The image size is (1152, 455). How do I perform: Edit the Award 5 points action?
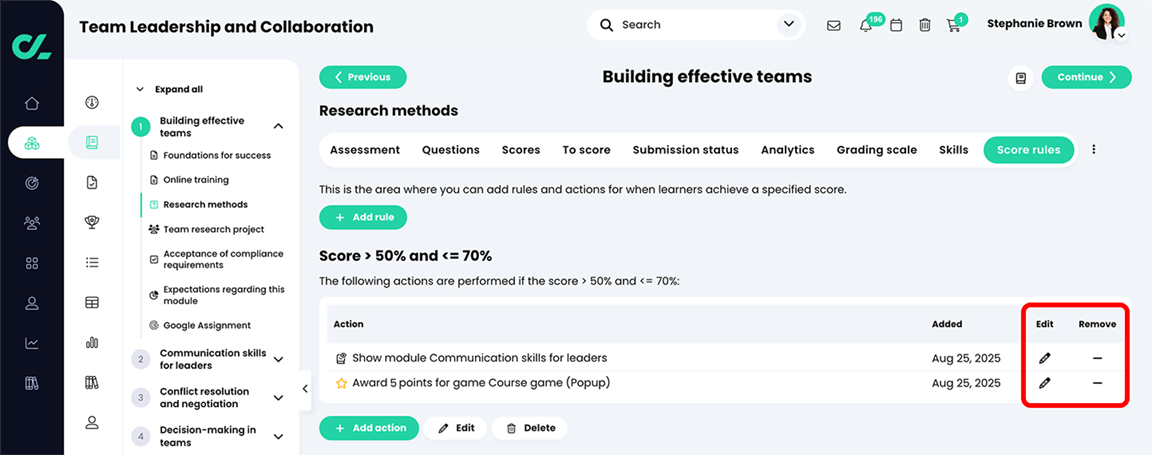pyautogui.click(x=1045, y=383)
